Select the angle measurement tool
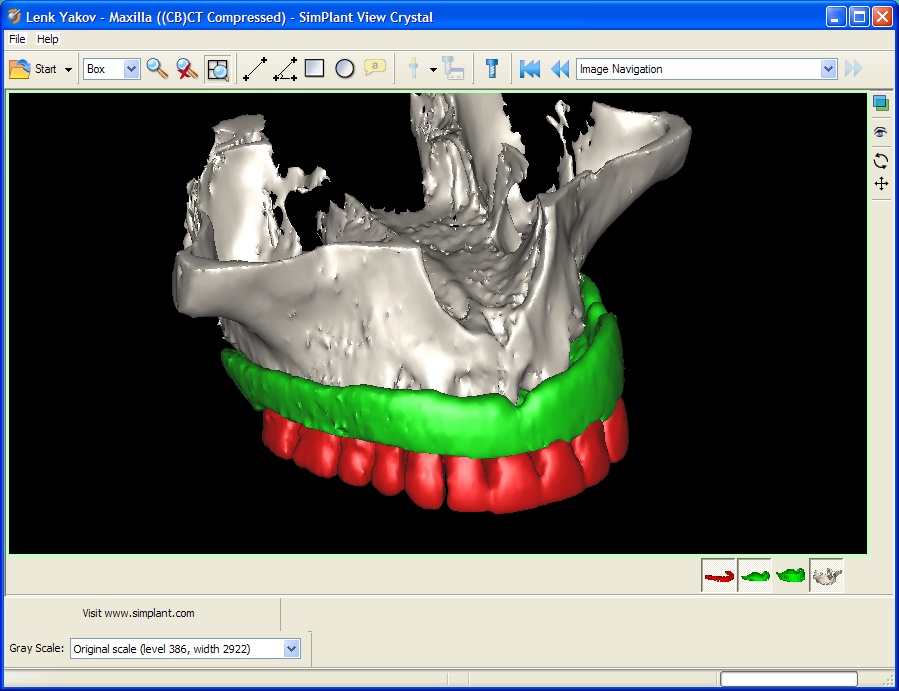This screenshot has width=899, height=691. [283, 68]
